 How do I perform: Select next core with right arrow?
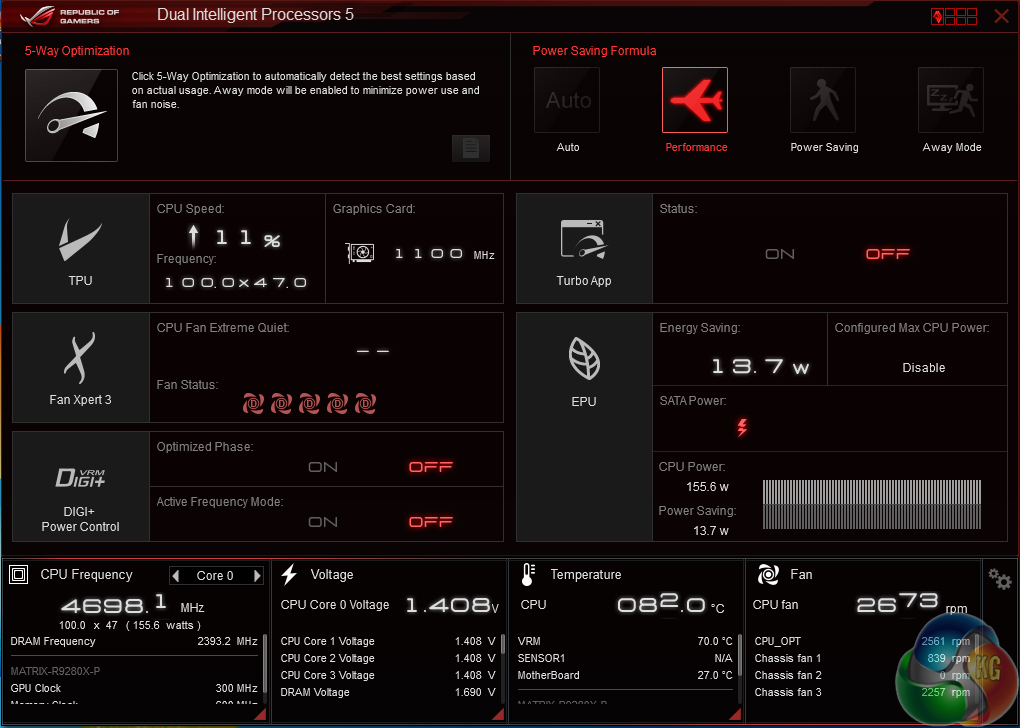point(258,576)
